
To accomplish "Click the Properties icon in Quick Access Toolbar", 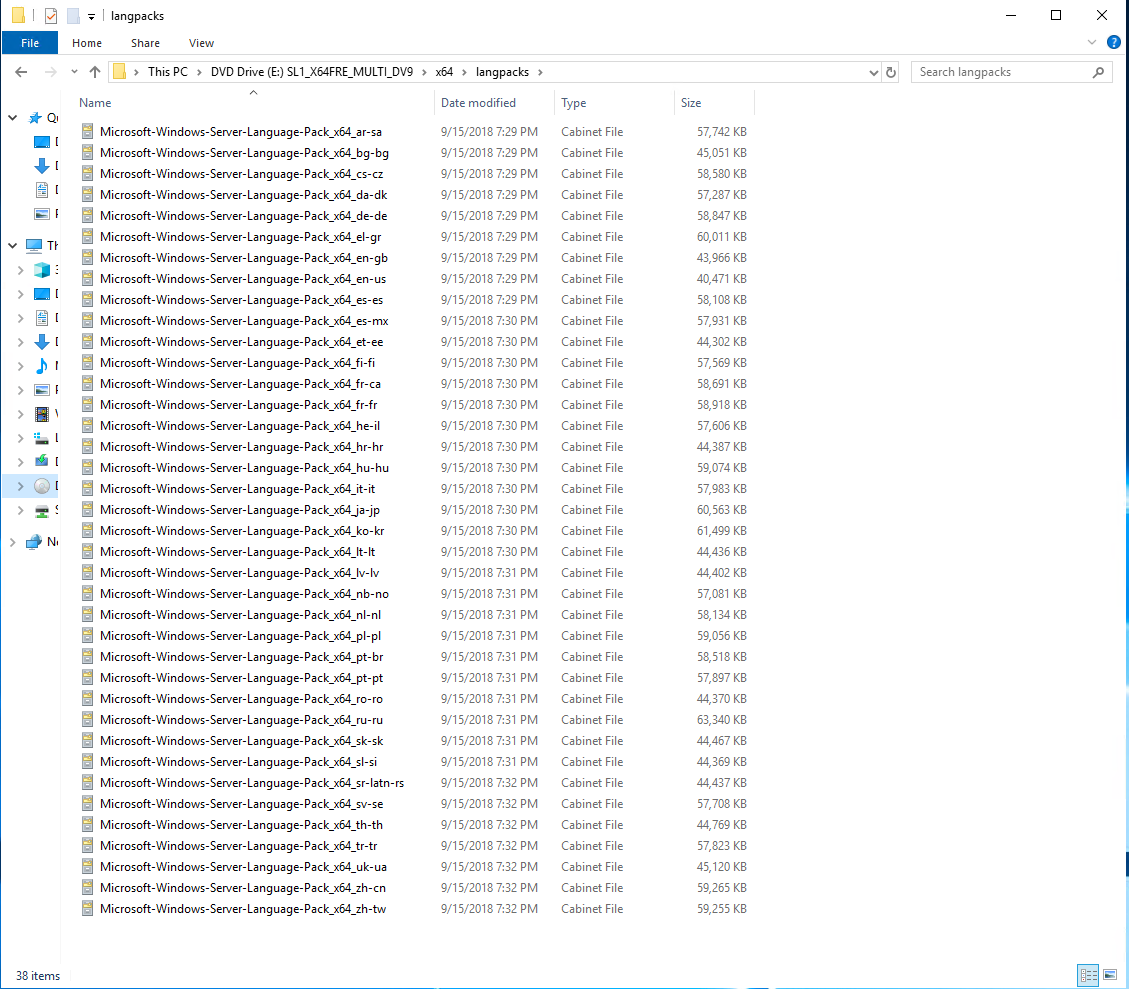I will (x=51, y=16).
